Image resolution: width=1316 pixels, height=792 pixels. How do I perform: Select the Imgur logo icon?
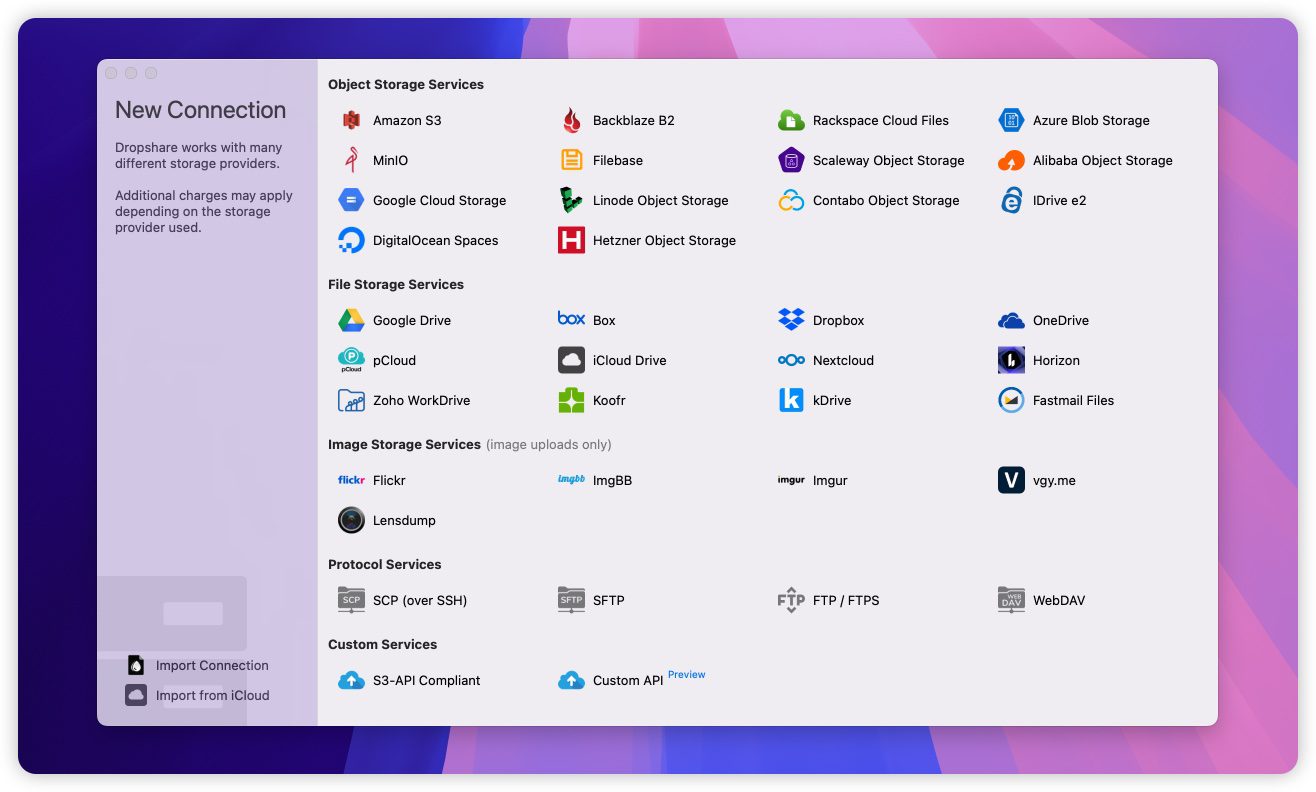pos(791,480)
